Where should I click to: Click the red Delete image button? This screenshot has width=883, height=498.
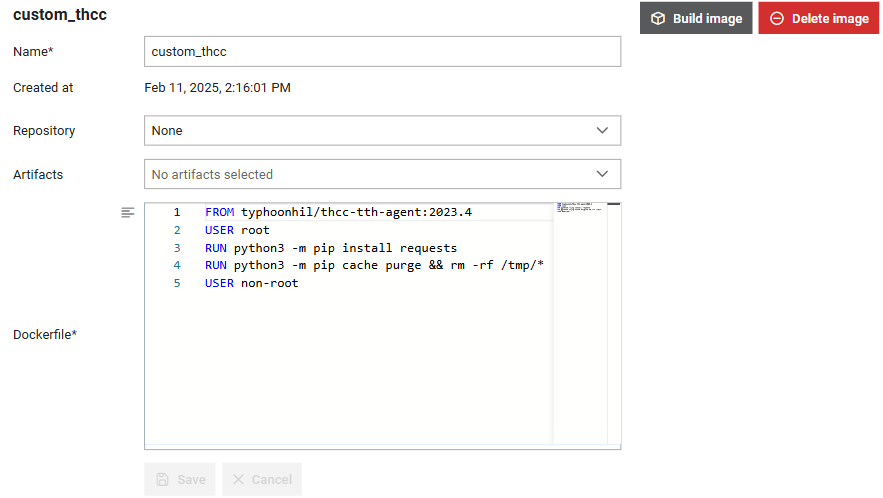(818, 18)
